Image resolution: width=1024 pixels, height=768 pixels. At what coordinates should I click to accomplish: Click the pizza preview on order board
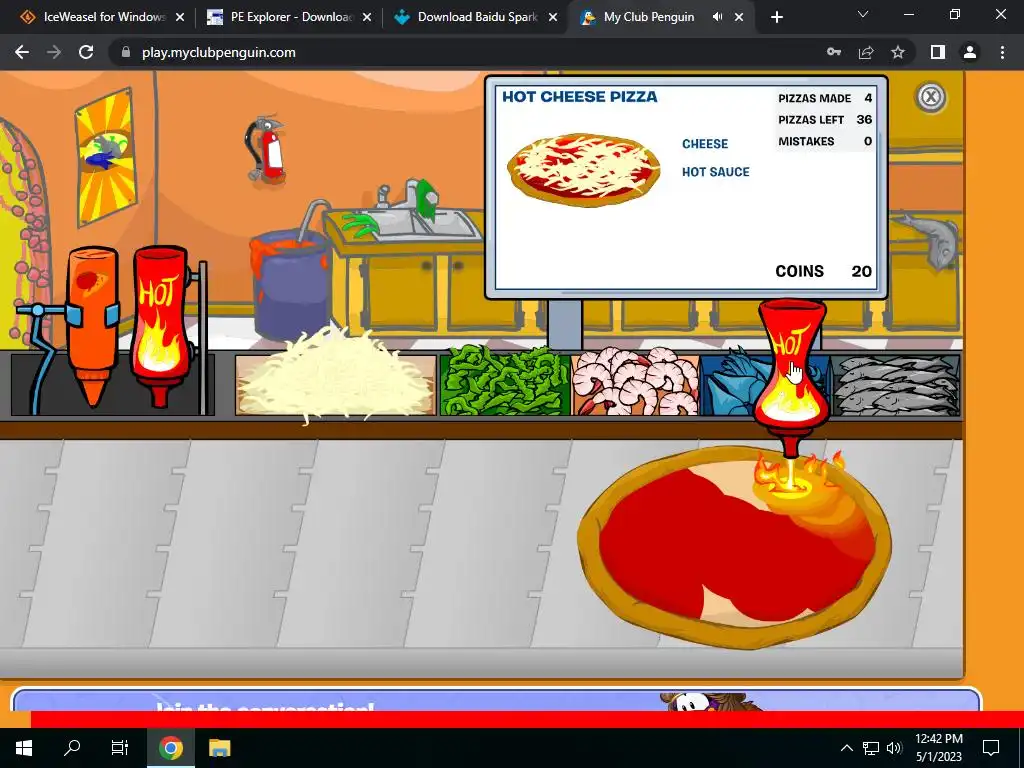pos(584,170)
